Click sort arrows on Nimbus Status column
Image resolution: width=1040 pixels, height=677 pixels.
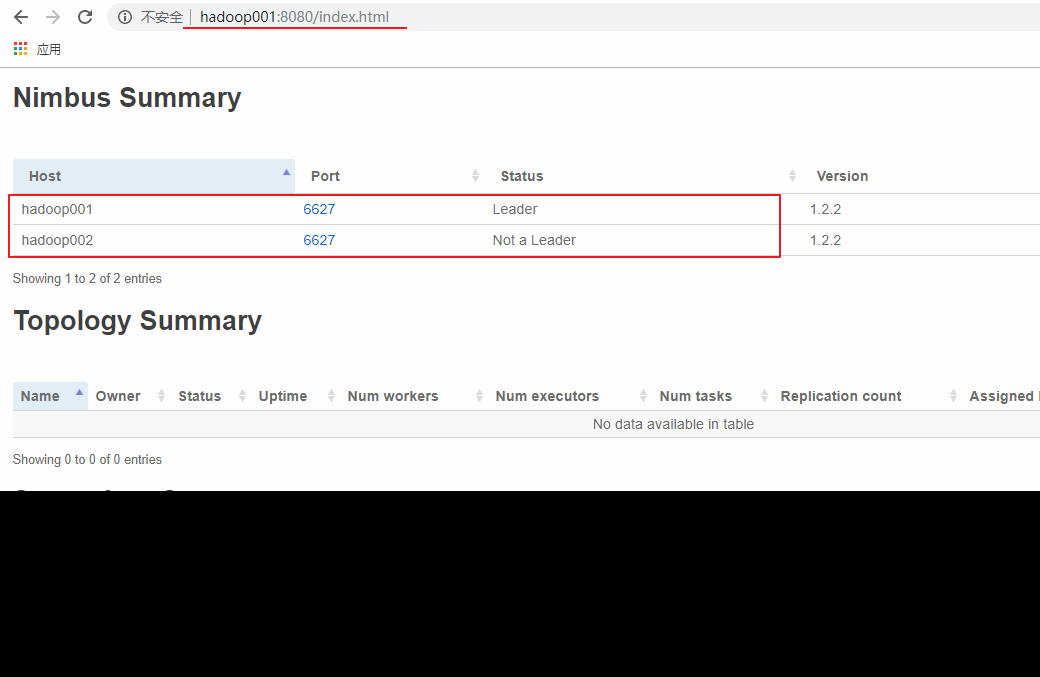click(792, 176)
